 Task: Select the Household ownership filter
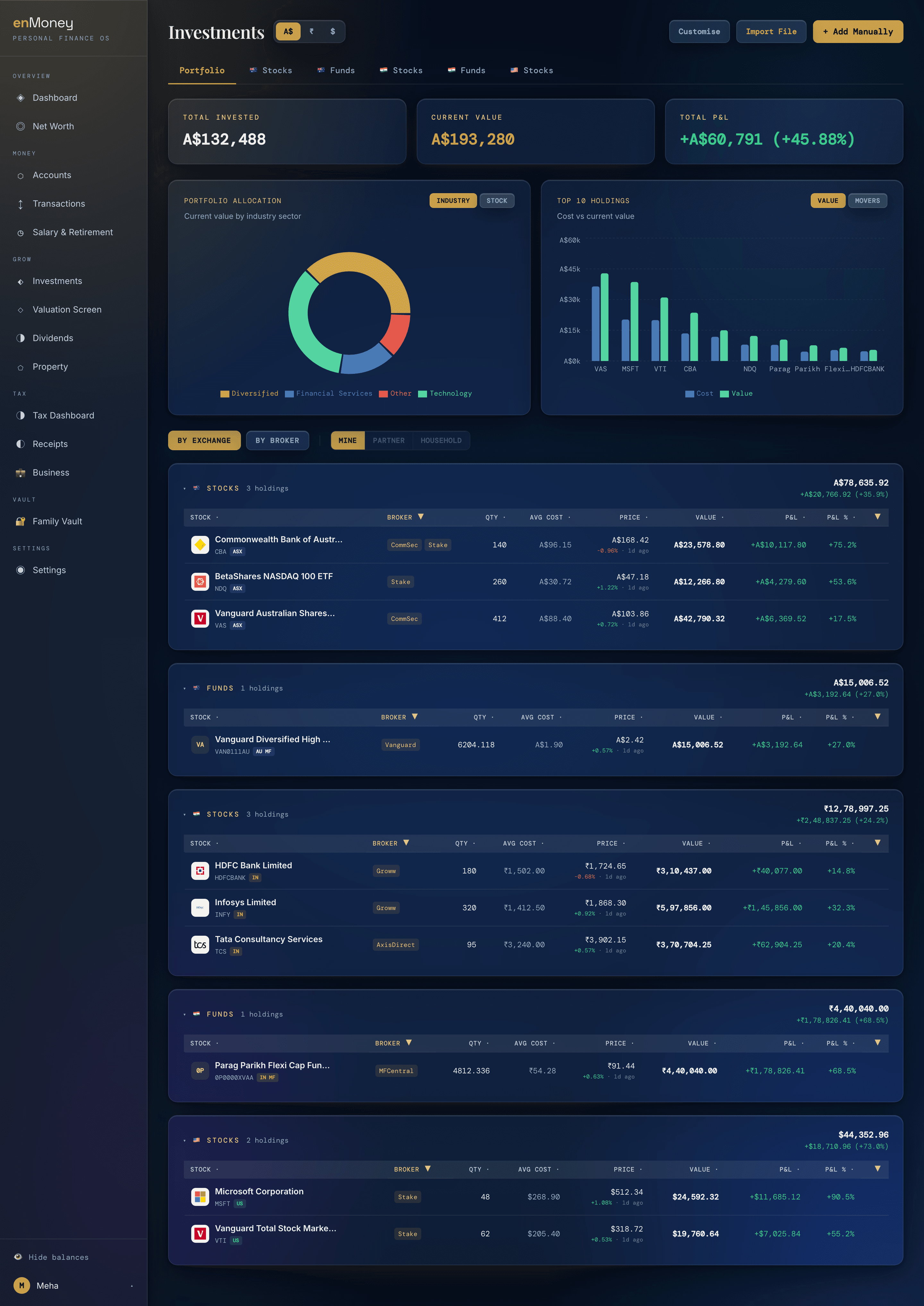(x=441, y=441)
